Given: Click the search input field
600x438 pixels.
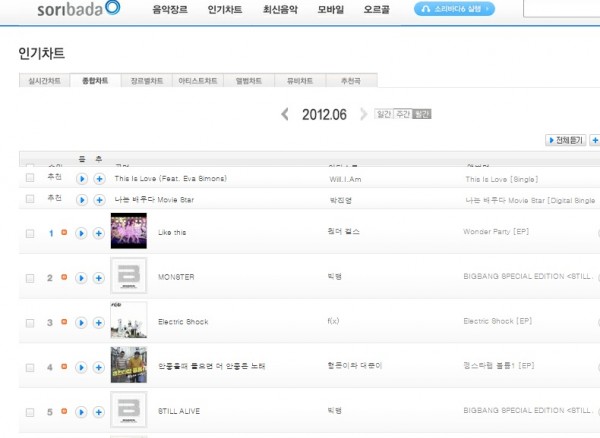Looking at the screenshot, I should pos(561,8).
